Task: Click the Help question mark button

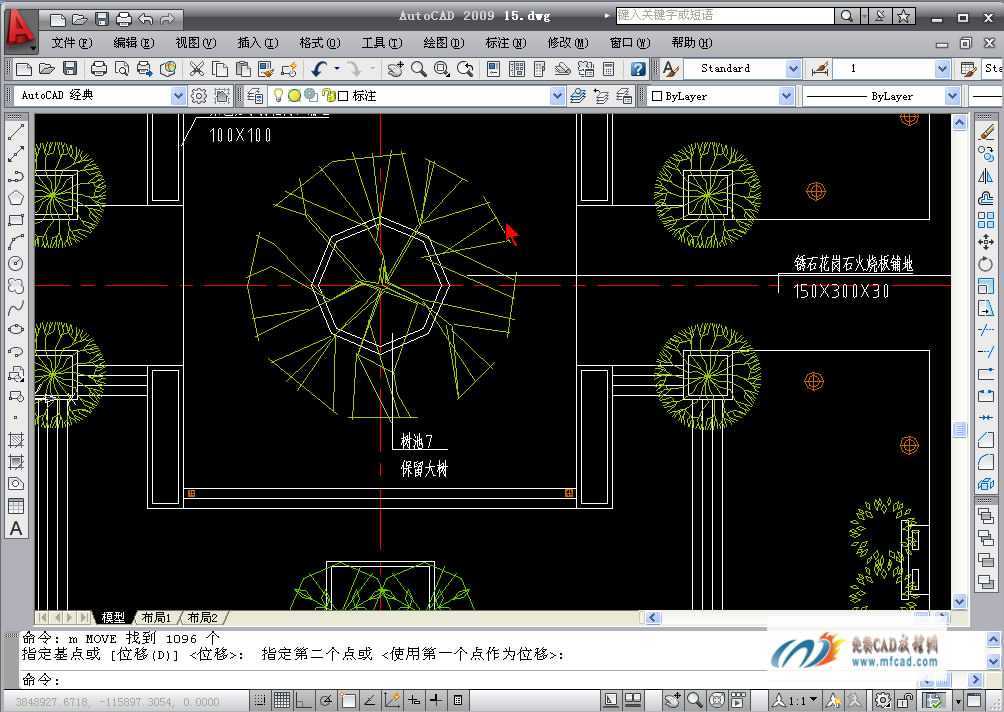Action: click(638, 69)
